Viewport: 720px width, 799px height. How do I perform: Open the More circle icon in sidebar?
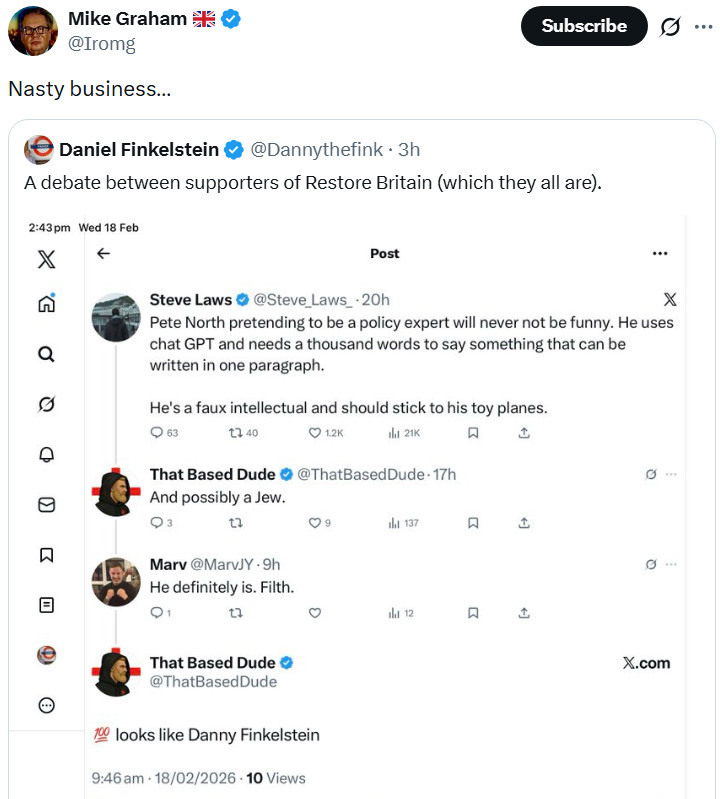click(46, 705)
